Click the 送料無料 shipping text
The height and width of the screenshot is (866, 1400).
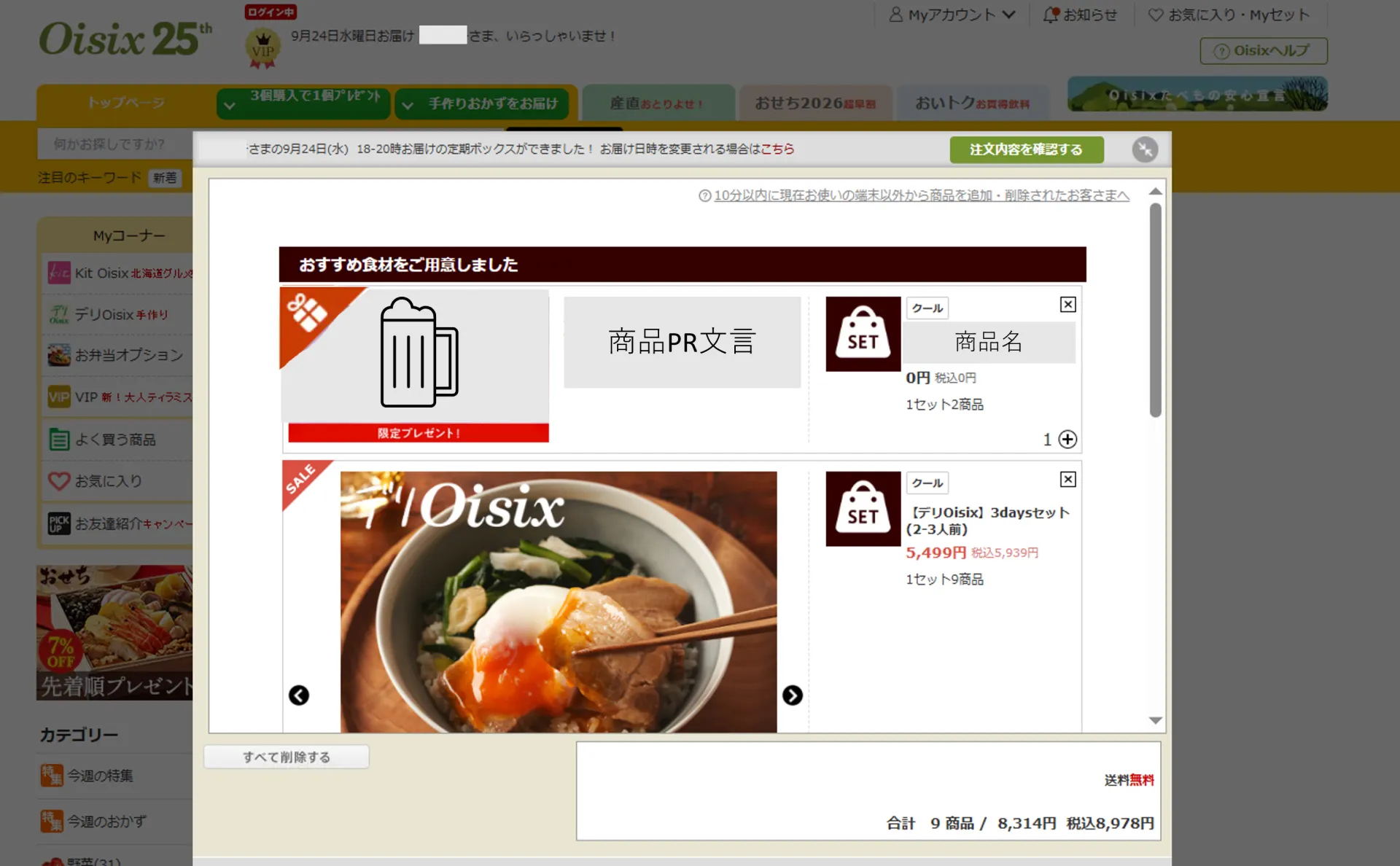click(1129, 780)
